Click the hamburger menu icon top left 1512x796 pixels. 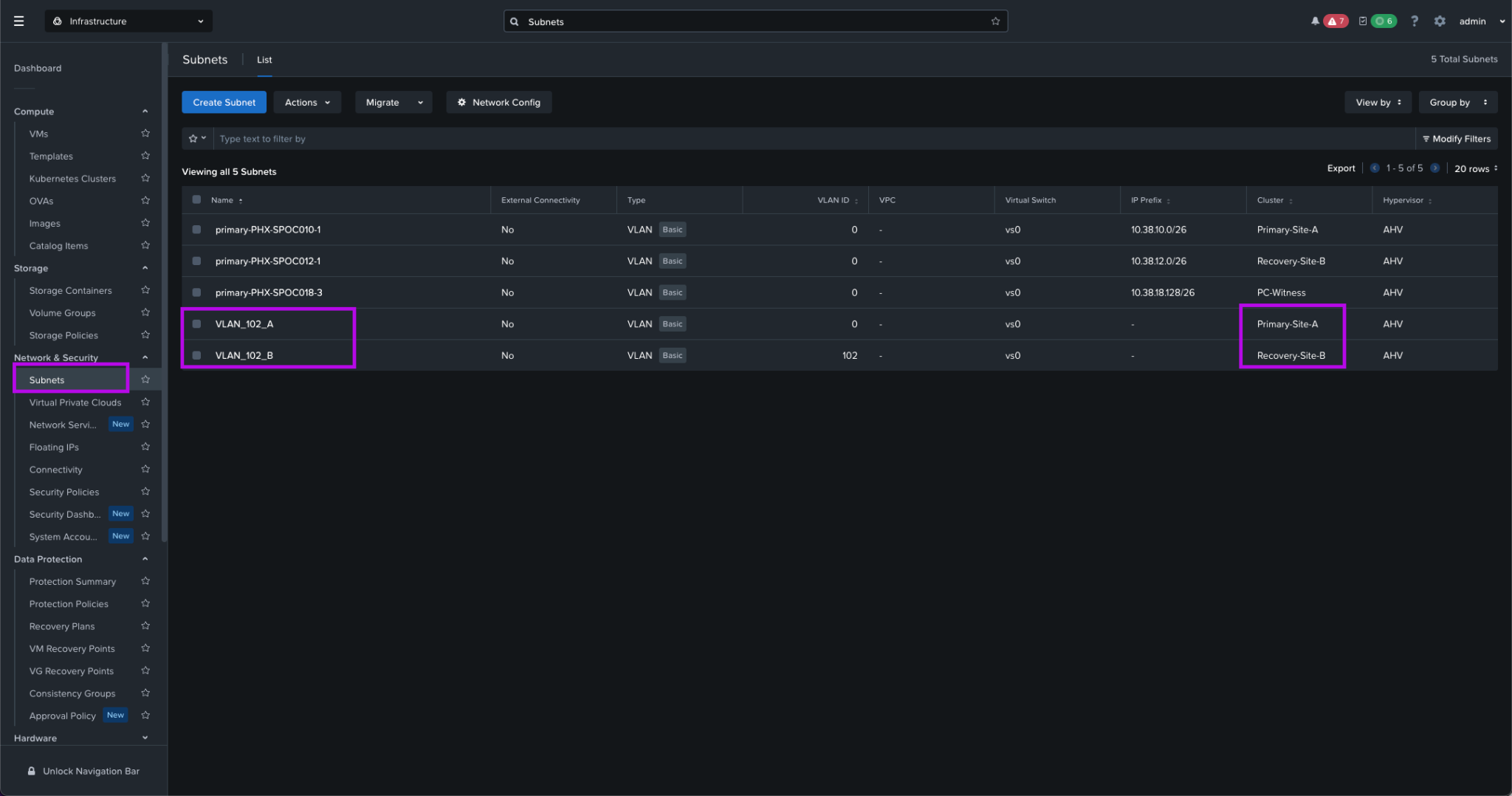19,21
